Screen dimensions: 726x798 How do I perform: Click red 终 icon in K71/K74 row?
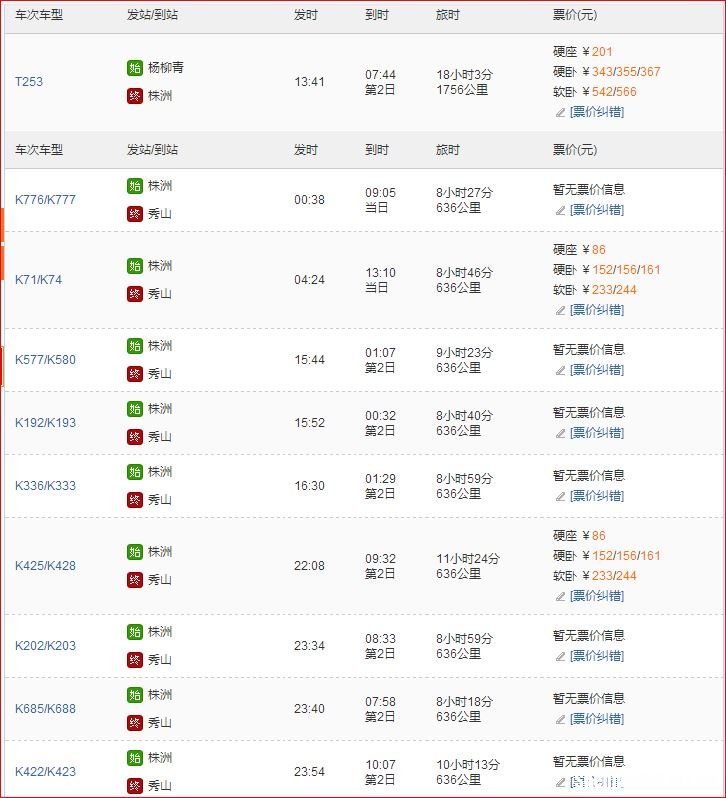coord(135,294)
